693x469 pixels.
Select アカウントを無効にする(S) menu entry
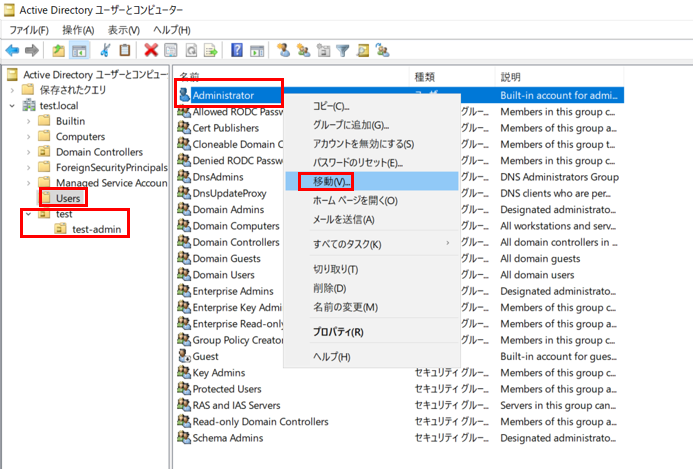click(x=371, y=144)
